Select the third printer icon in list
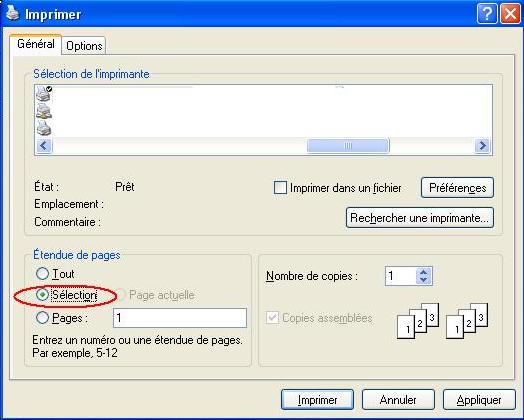 (44, 128)
